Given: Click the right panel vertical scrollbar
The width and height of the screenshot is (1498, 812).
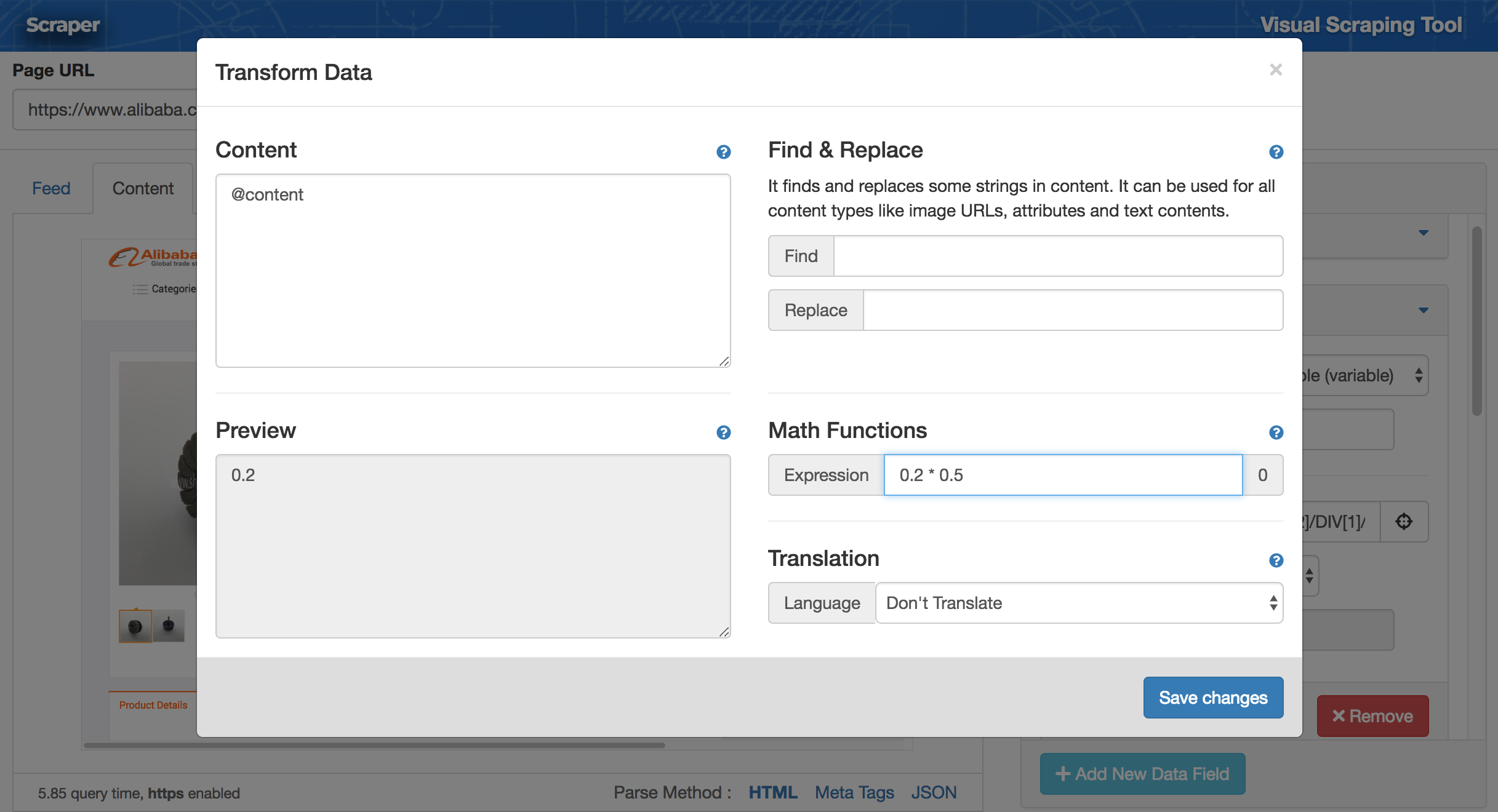Looking at the screenshot, I should (1476, 321).
